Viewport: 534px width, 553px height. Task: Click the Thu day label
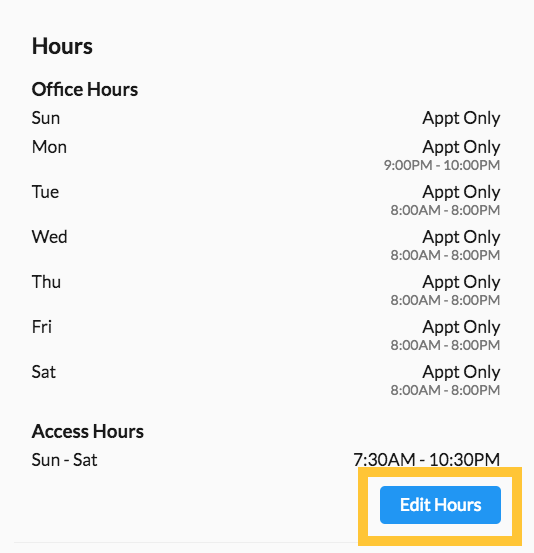click(x=46, y=282)
